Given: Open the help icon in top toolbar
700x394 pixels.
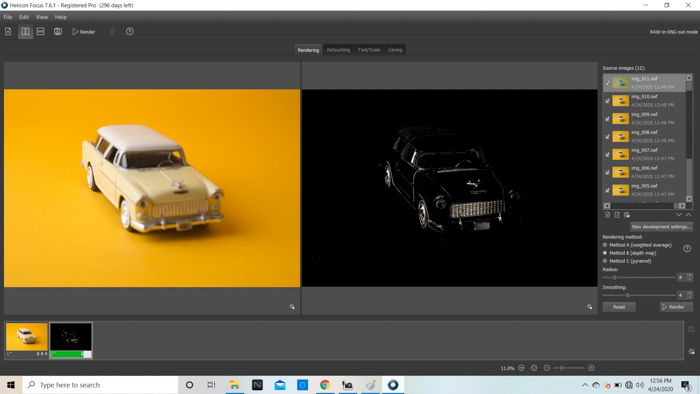Looking at the screenshot, I should tap(129, 32).
